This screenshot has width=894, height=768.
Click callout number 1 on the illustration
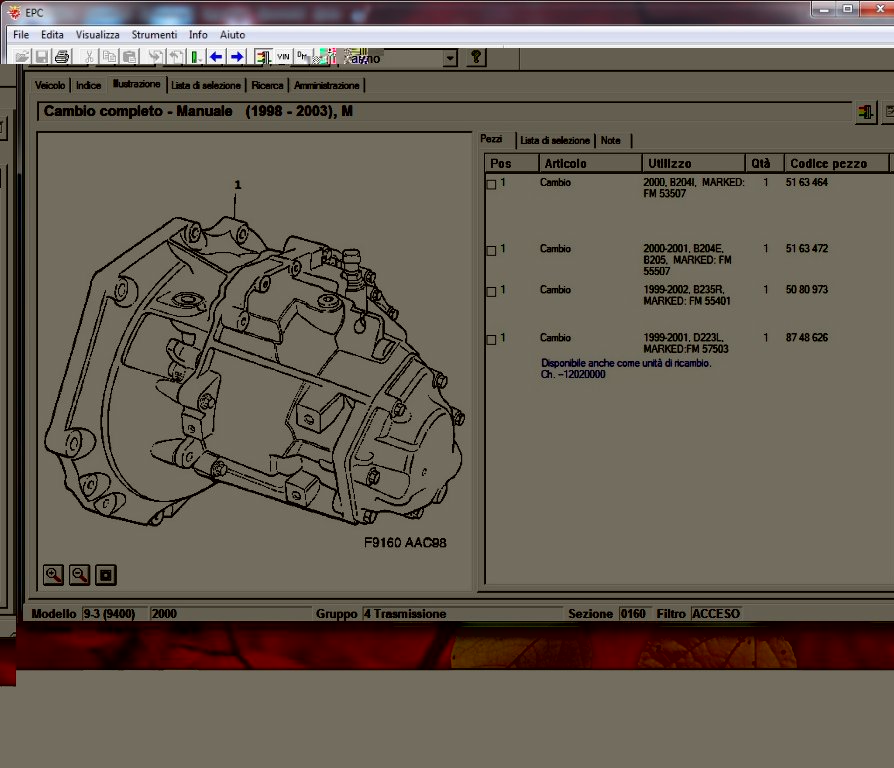pyautogui.click(x=238, y=185)
